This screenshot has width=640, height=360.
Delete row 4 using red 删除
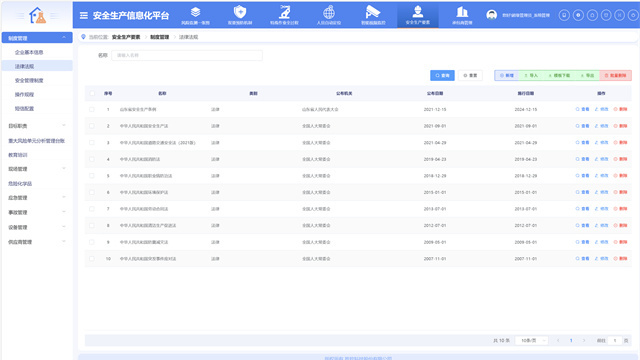620,159
